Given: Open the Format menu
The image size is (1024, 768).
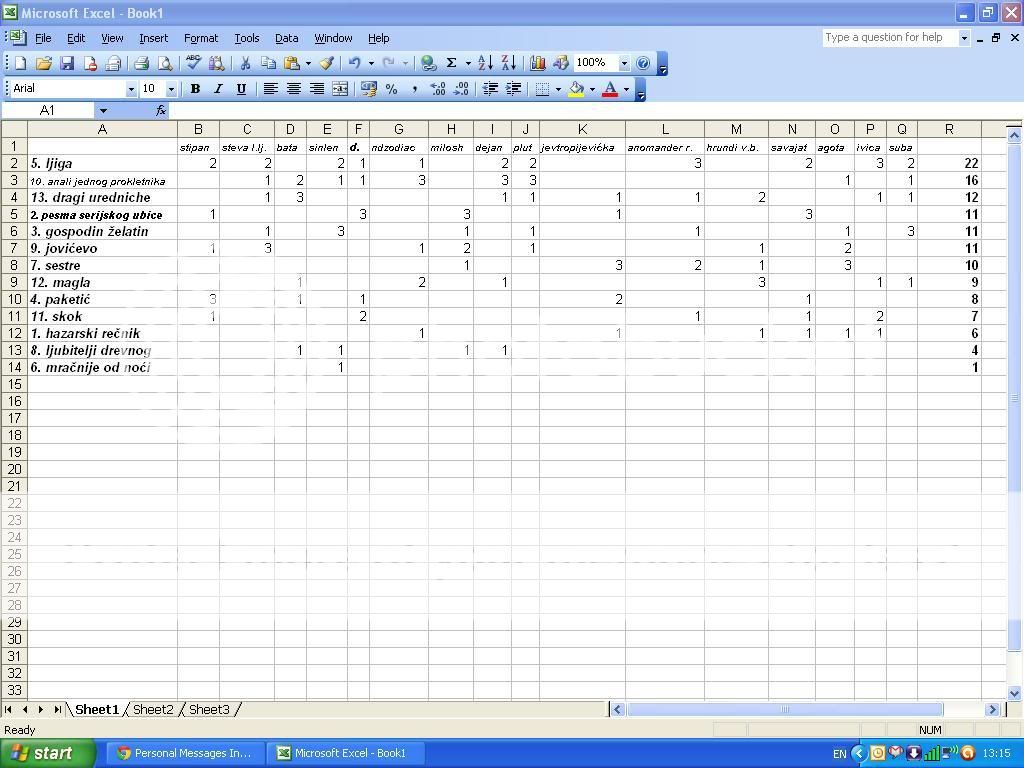Looking at the screenshot, I should (200, 38).
